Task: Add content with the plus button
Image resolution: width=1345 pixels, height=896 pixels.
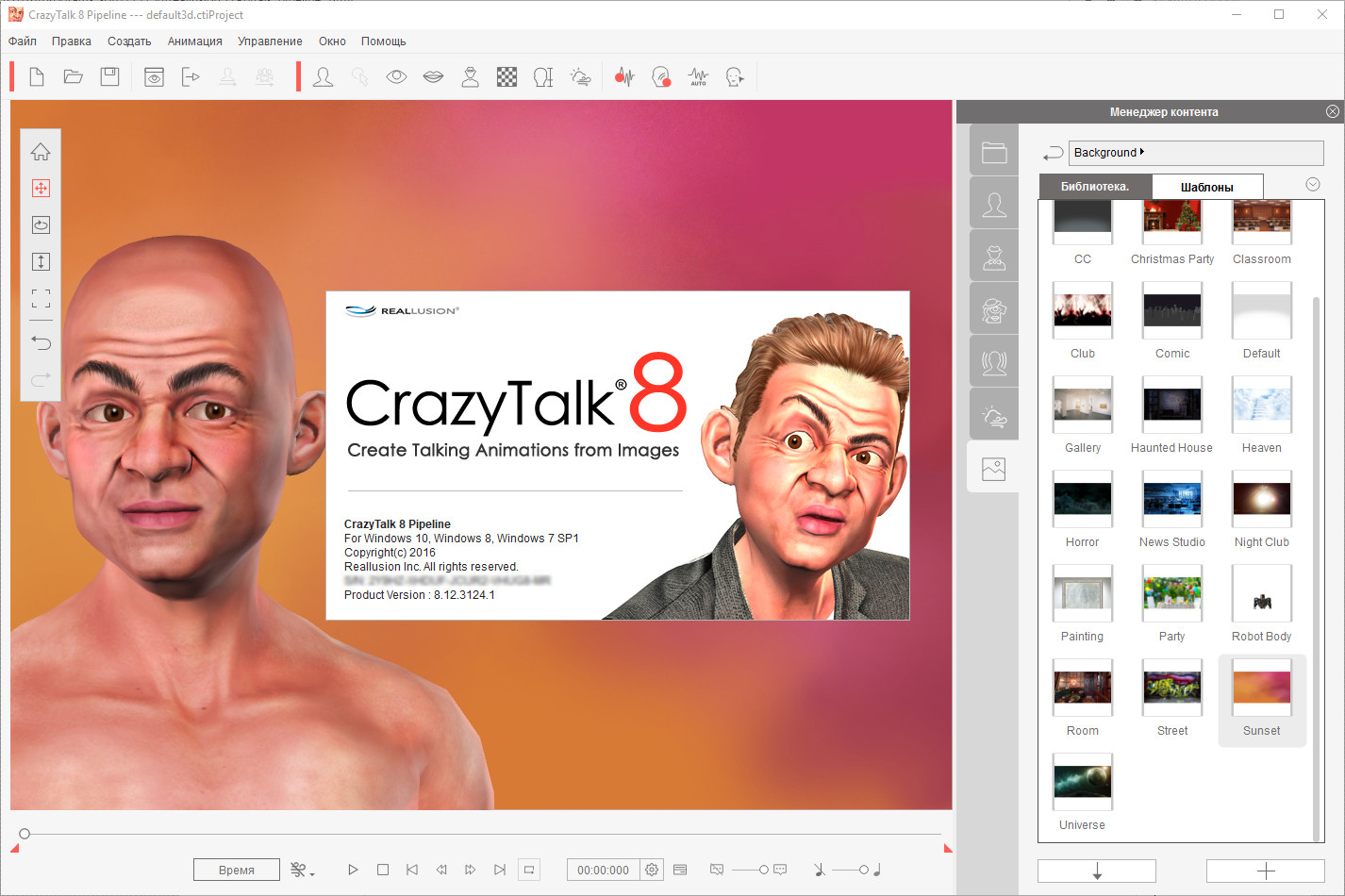Action: click(x=1266, y=871)
